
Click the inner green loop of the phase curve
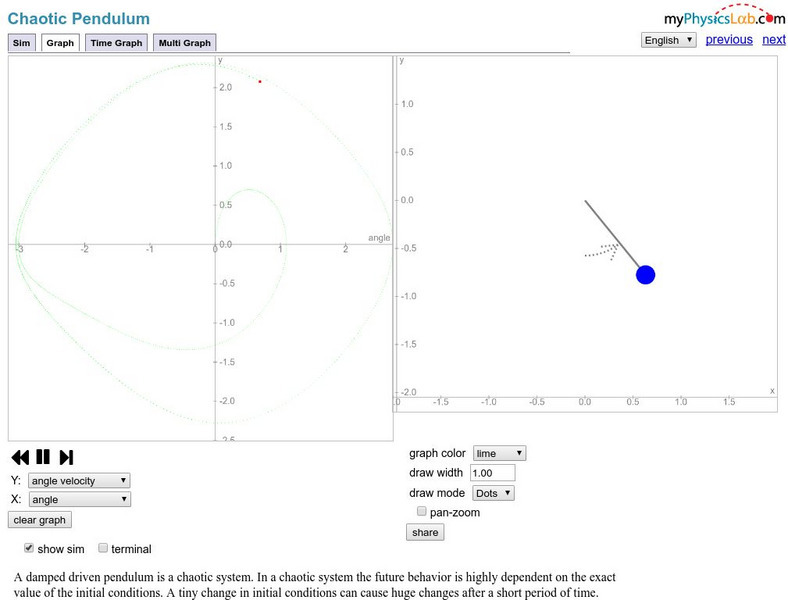(x=250, y=190)
